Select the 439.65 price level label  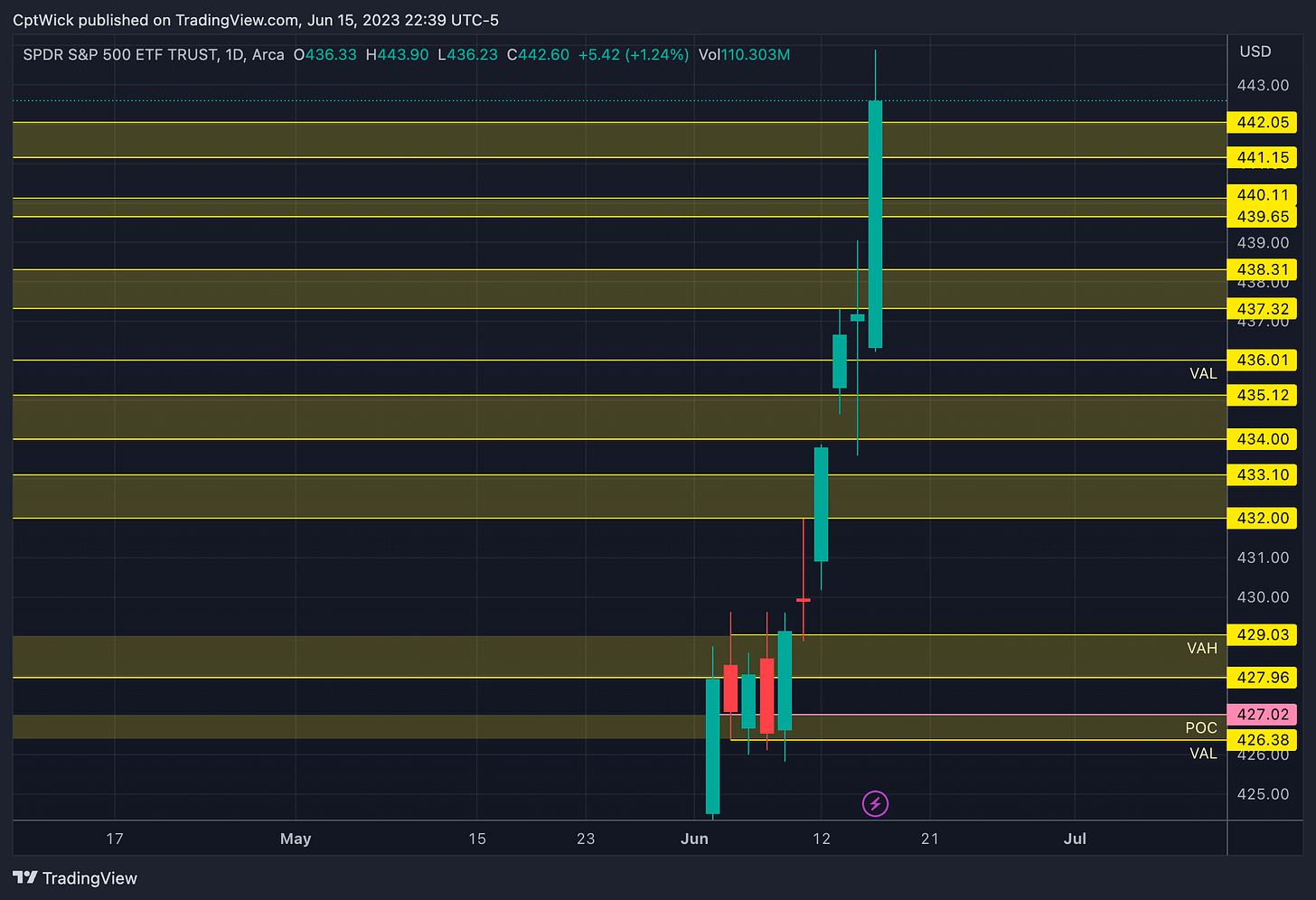1262,217
